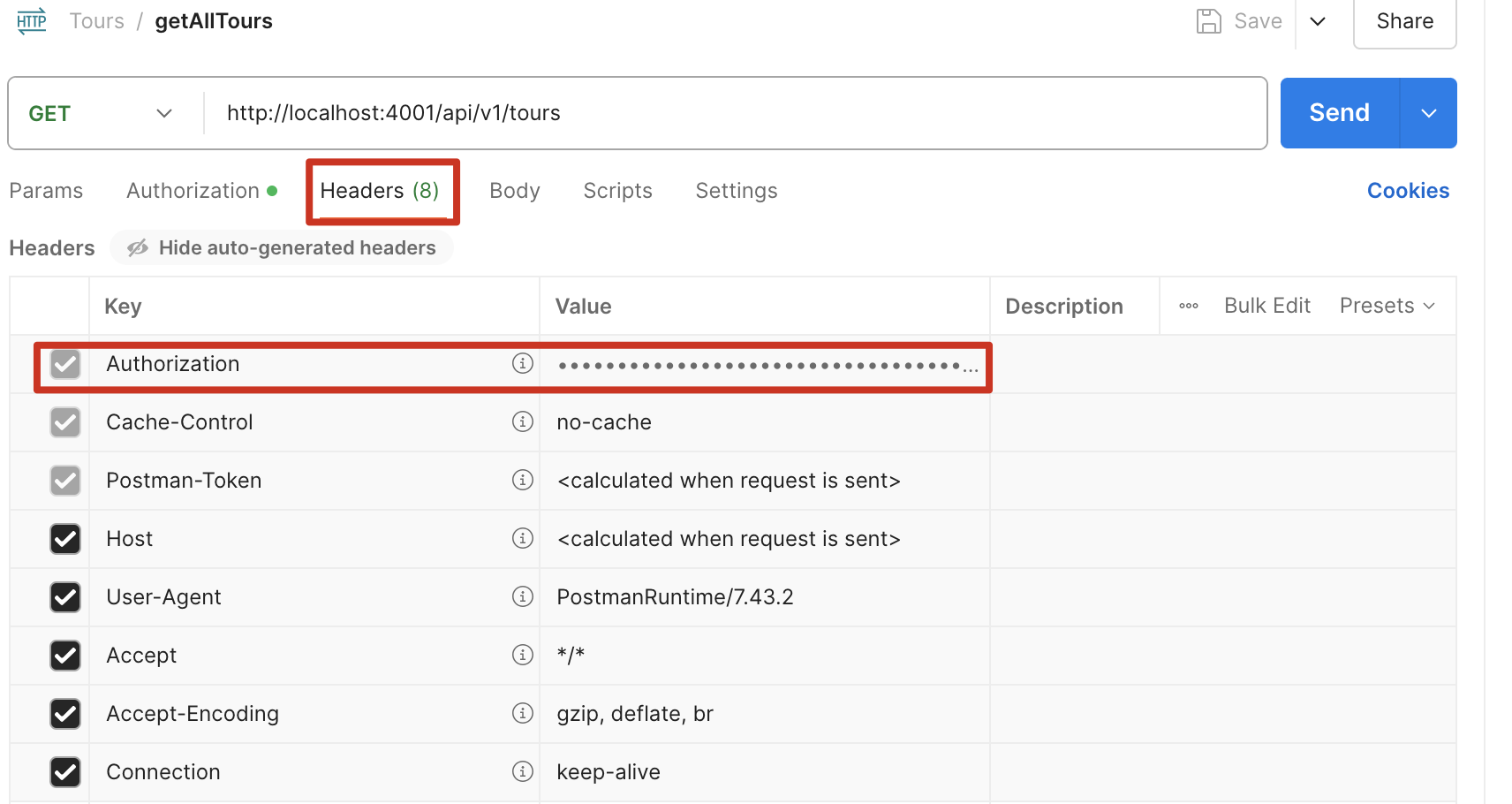Uncheck the Connection header checkbox
The height and width of the screenshot is (804, 1512).
pyautogui.click(x=65, y=772)
